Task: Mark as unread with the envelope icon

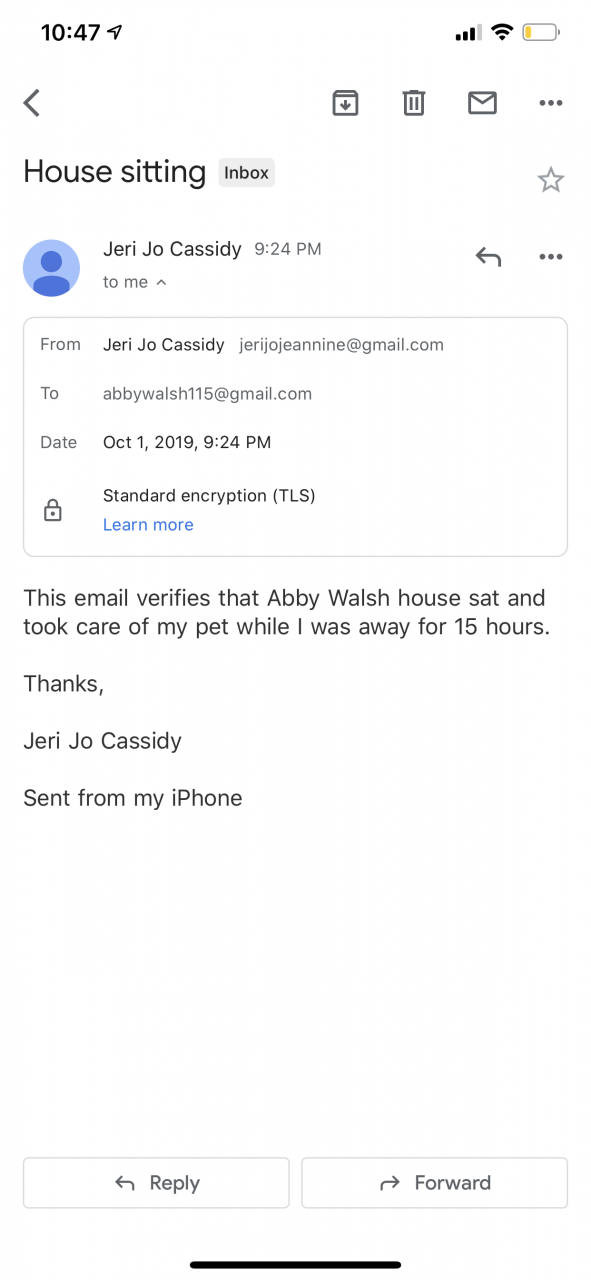Action: [x=482, y=102]
